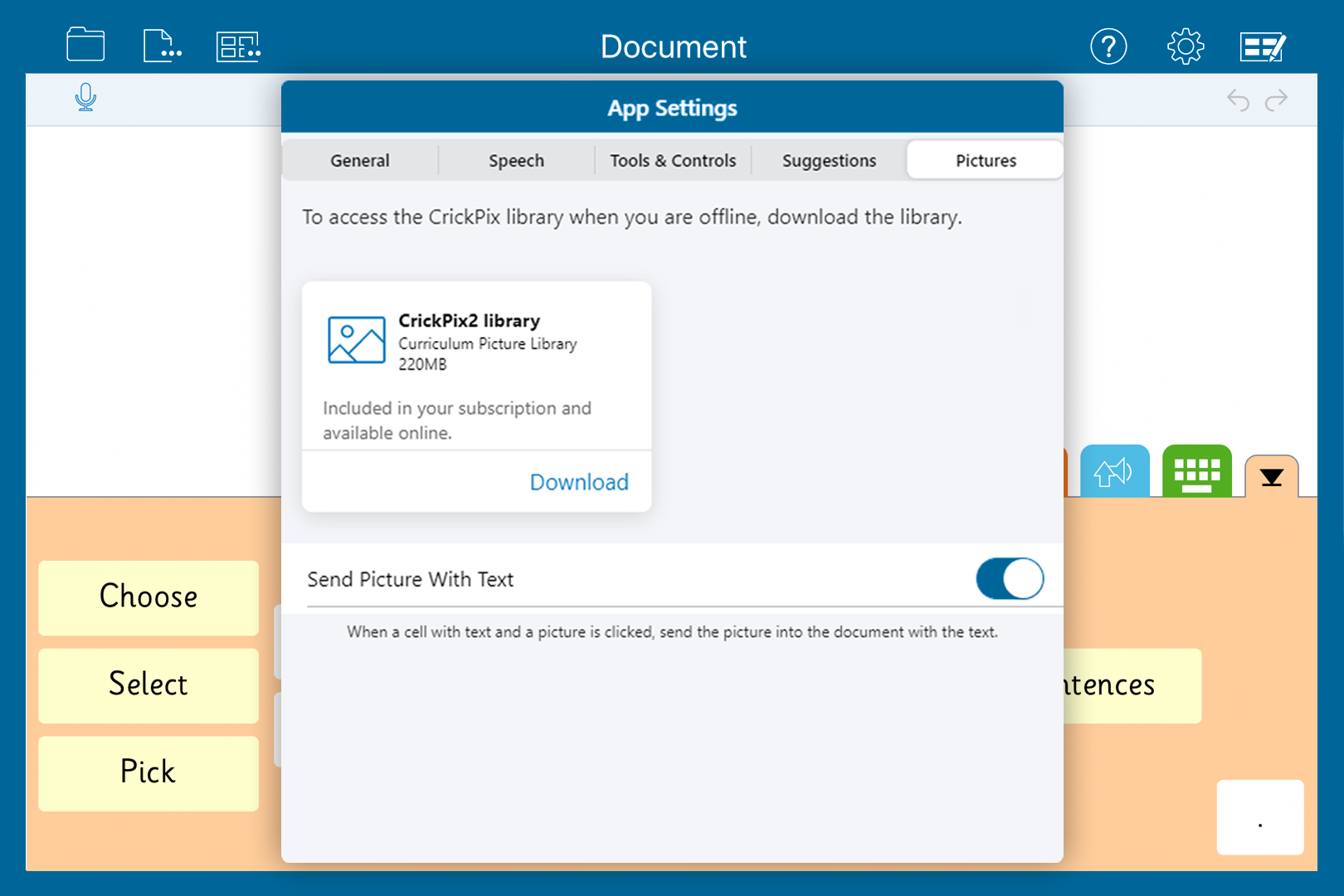The width and height of the screenshot is (1344, 896).
Task: Click the blue speak tab icon
Action: click(1114, 472)
